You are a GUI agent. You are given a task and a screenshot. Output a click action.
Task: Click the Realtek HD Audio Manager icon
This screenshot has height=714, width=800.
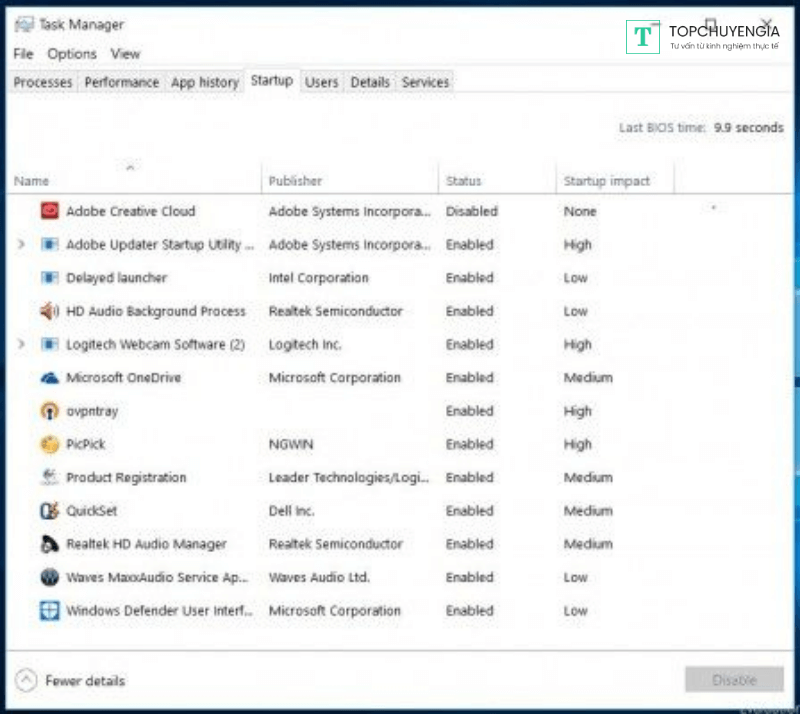tap(50, 544)
